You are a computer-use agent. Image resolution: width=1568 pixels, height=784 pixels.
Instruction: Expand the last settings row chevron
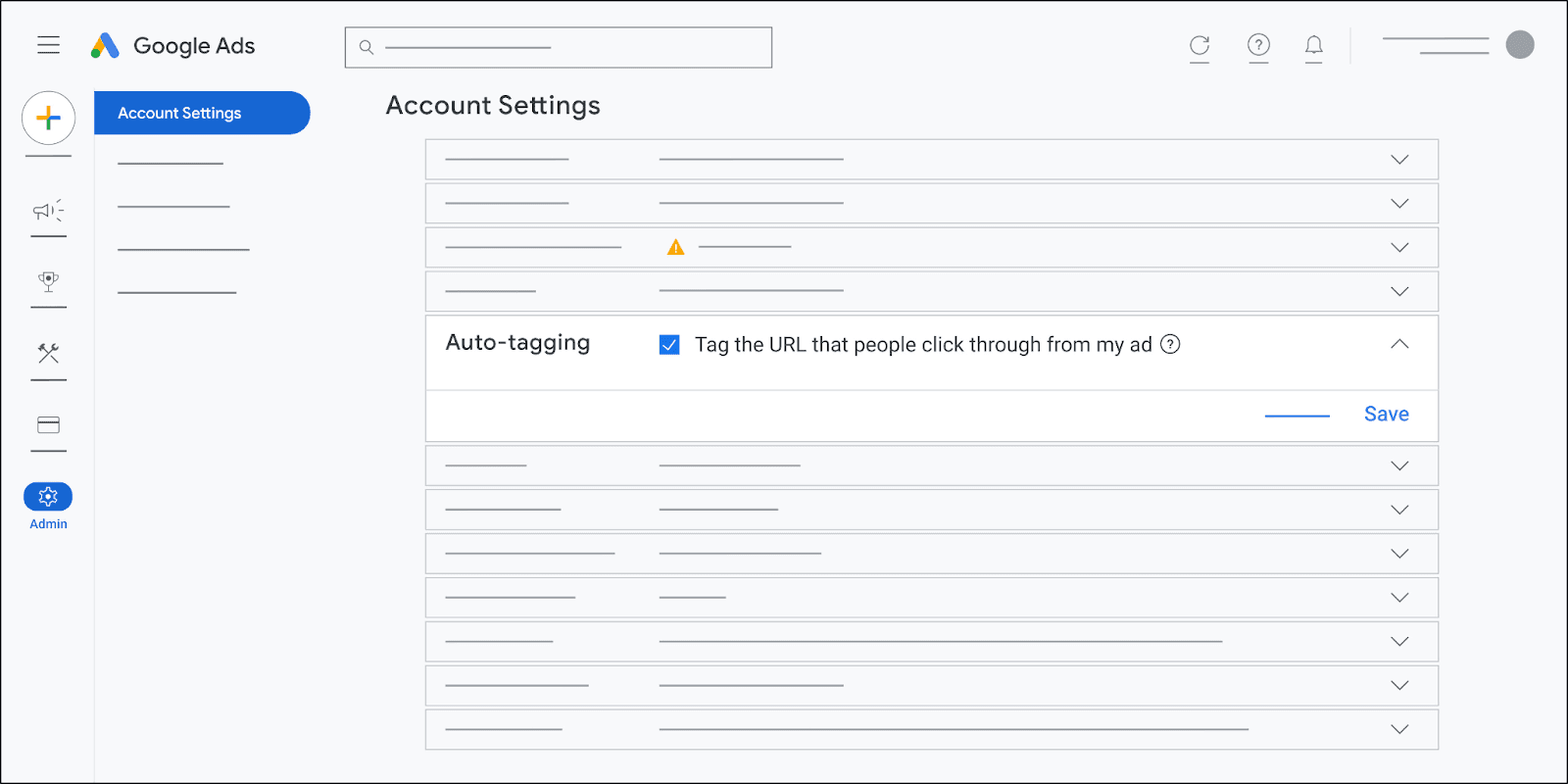[1399, 729]
